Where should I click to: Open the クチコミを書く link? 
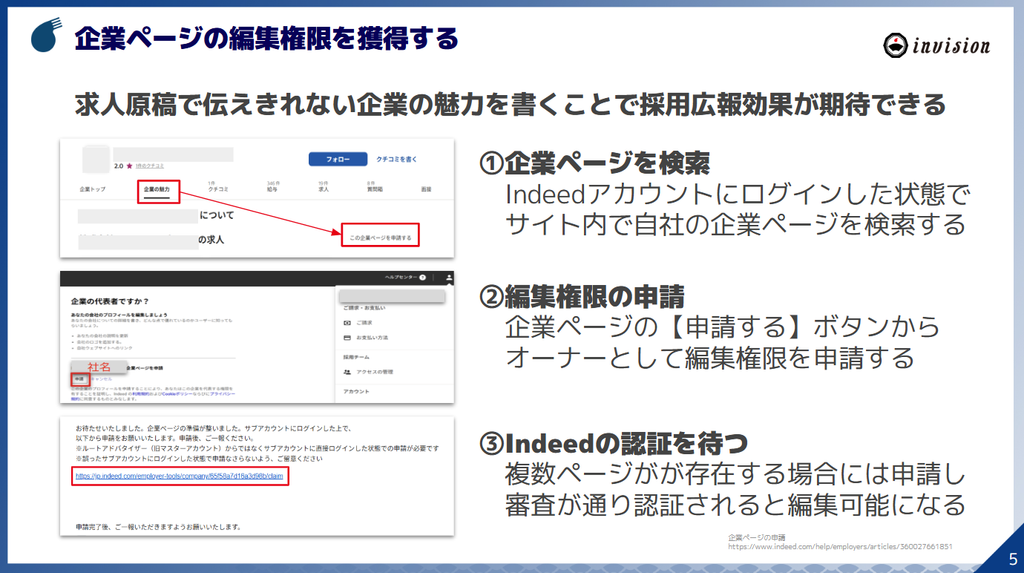tap(396, 159)
